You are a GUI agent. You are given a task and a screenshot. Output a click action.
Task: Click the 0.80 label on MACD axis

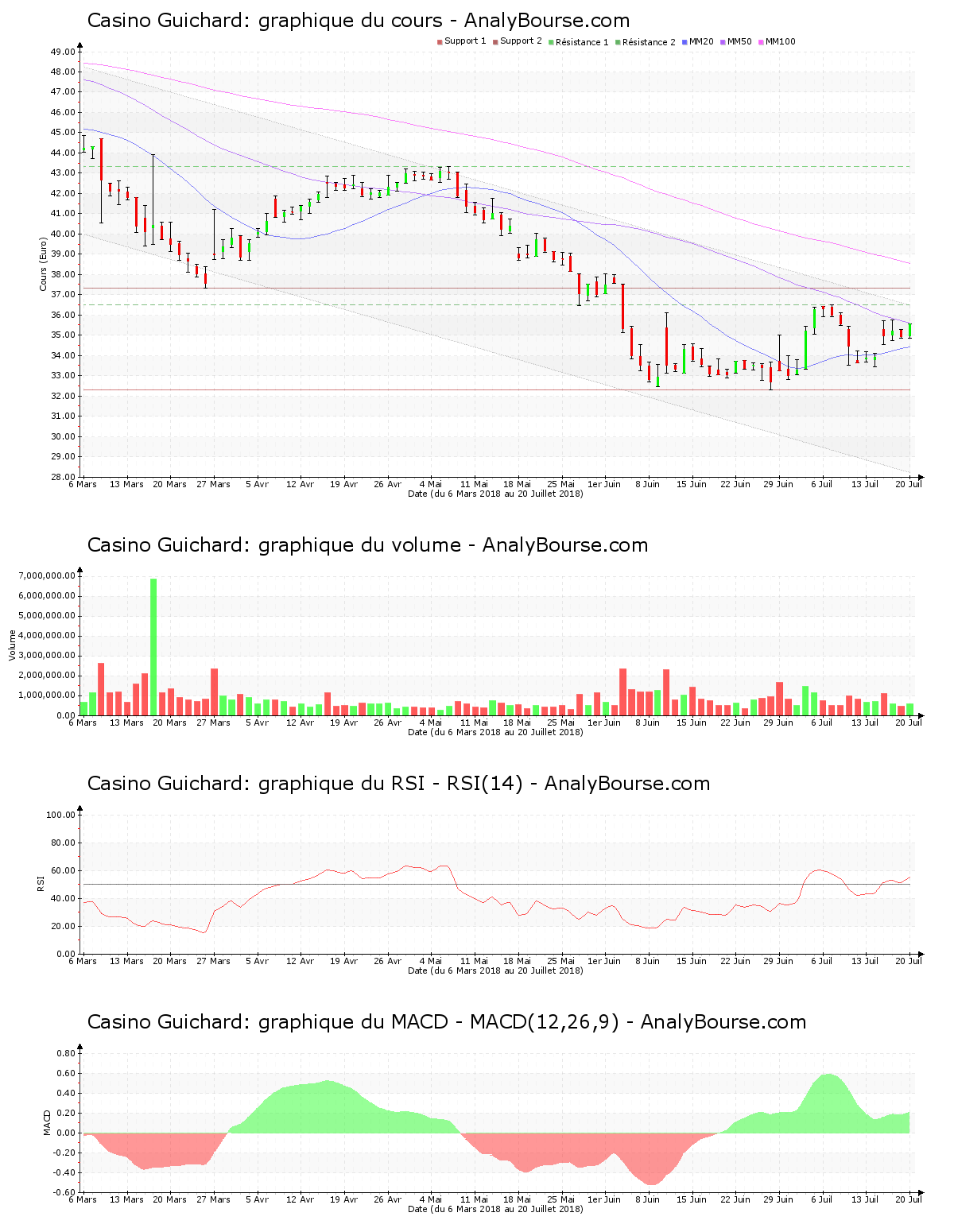65,1053
